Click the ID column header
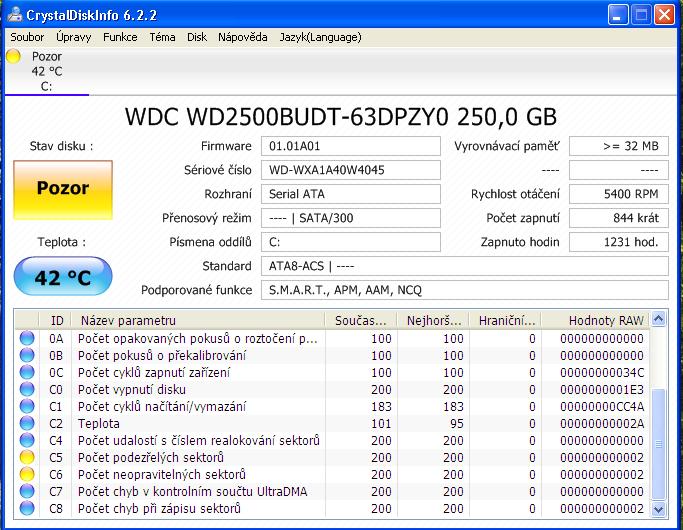This screenshot has height=530, width=683. [55, 321]
